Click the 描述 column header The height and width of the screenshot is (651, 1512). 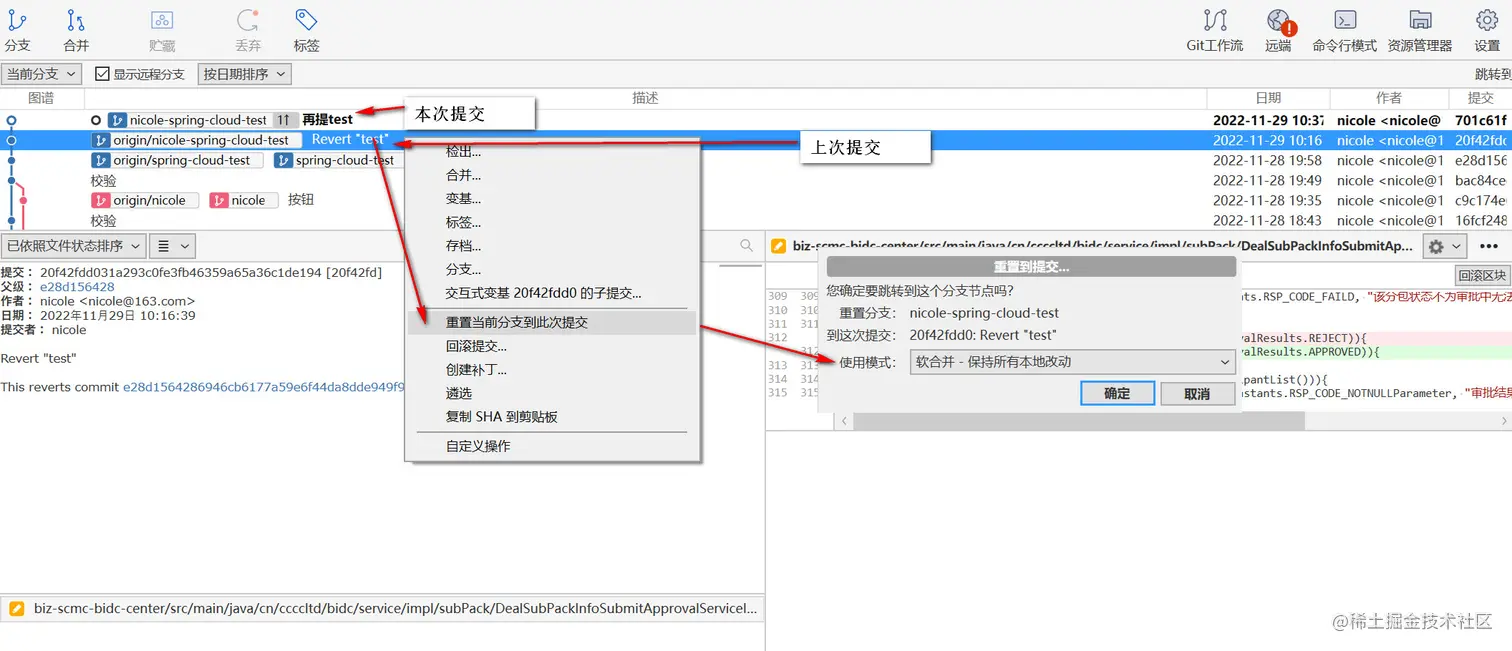[x=645, y=98]
